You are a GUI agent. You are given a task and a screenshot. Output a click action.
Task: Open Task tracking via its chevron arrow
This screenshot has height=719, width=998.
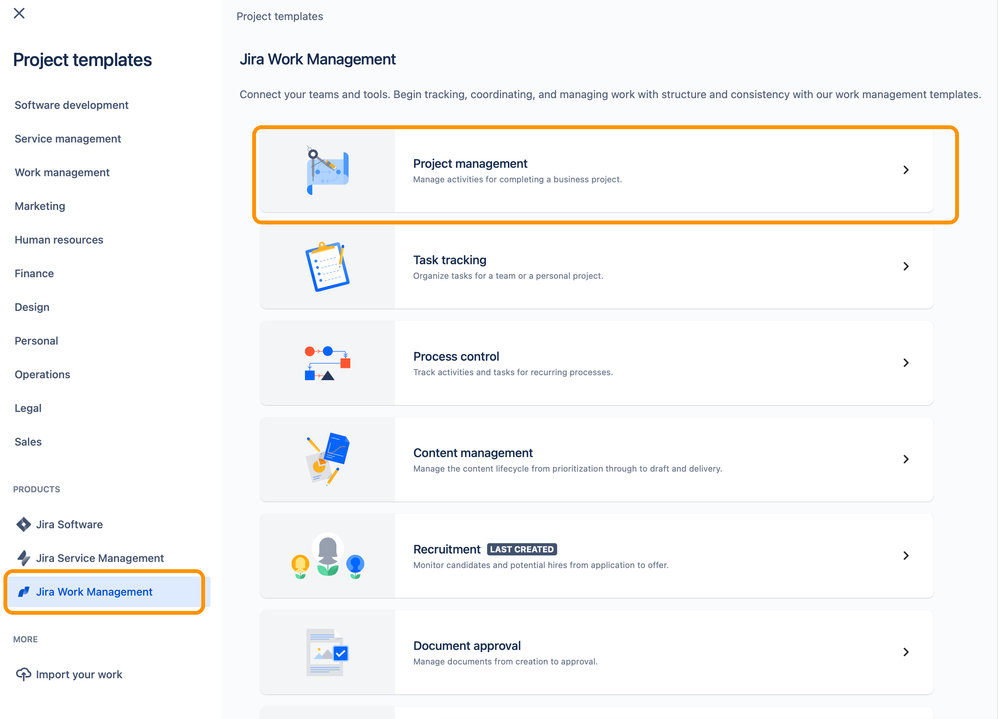coord(906,266)
